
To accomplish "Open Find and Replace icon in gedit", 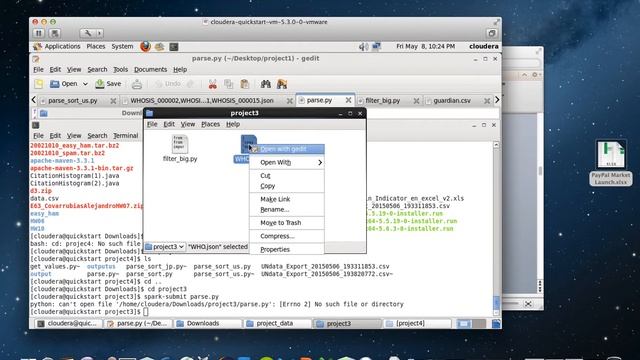I will point(282,84).
